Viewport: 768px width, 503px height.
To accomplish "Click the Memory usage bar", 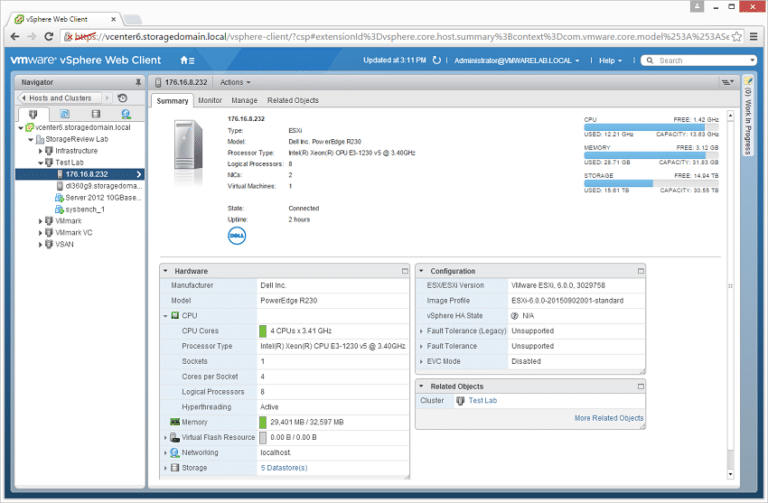I will pos(651,155).
